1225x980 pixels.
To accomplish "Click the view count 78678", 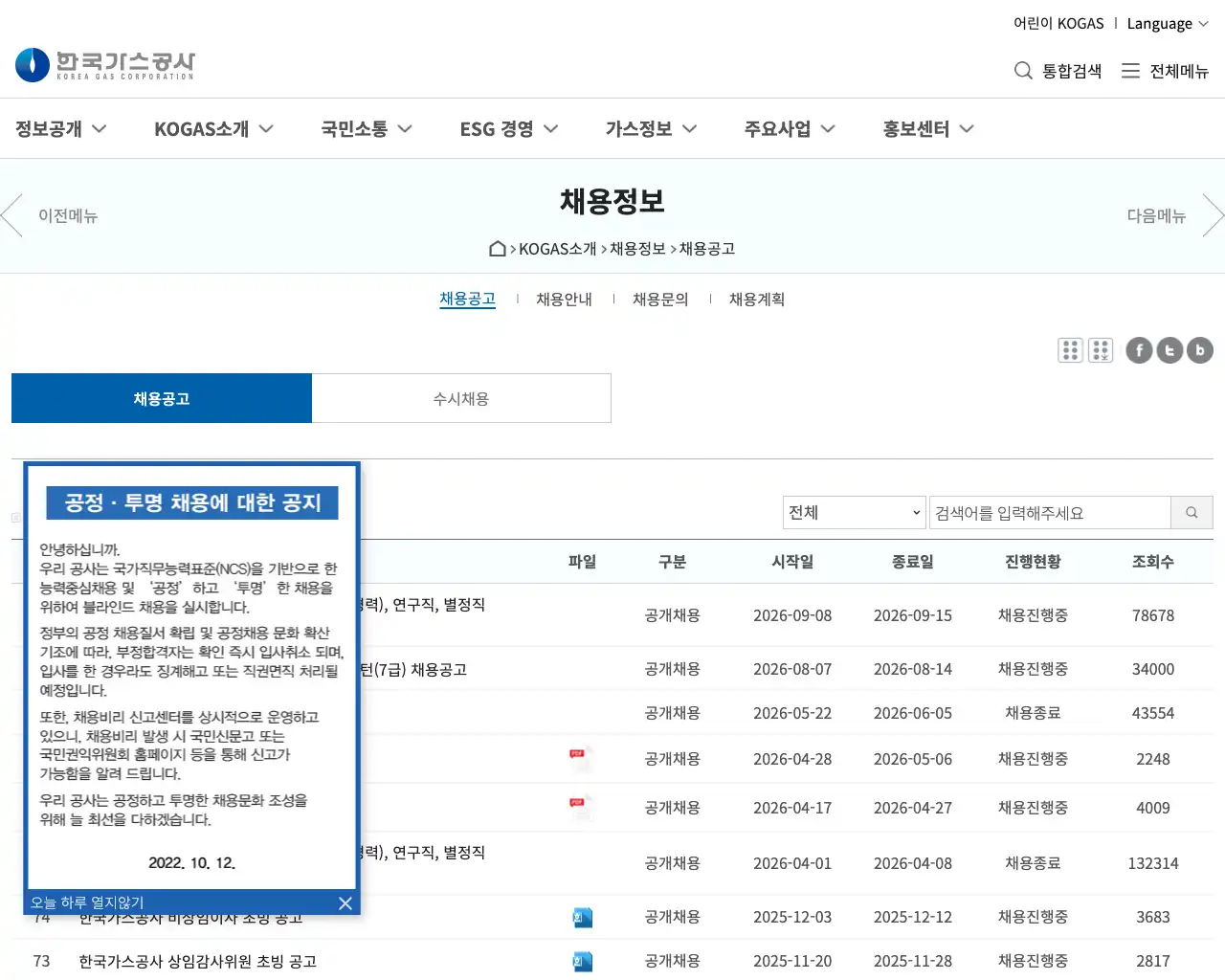I will tap(1153, 615).
